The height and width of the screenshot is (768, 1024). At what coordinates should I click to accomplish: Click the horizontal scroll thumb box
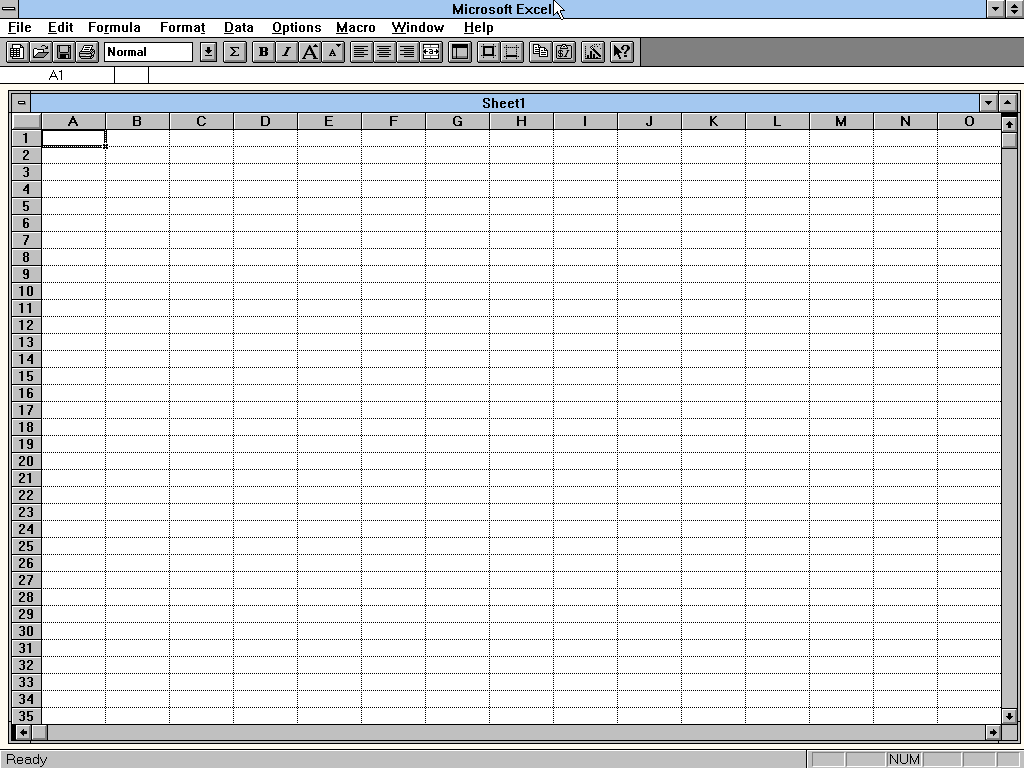(x=40, y=732)
